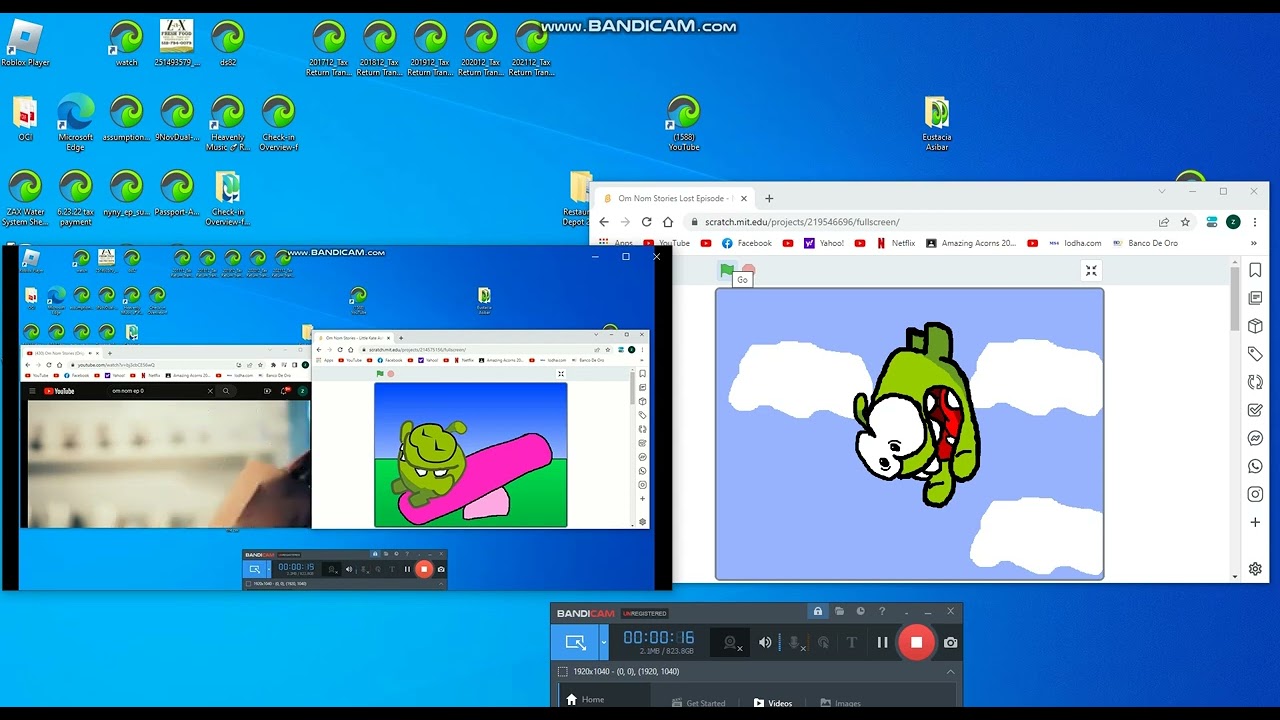Open Roblox Player desktop shortcut
1280x720 pixels.
point(25,42)
